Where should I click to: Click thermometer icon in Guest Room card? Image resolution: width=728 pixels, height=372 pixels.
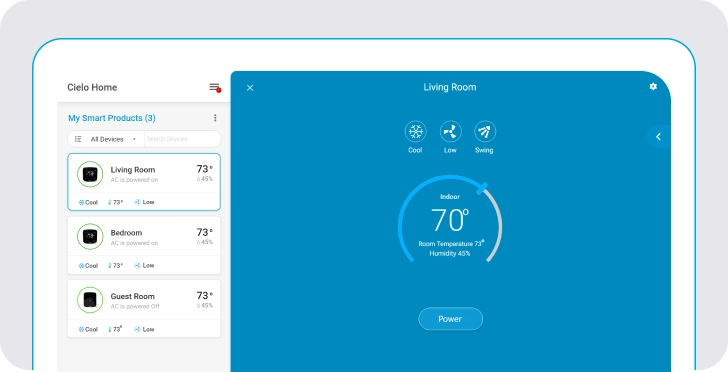click(110, 329)
